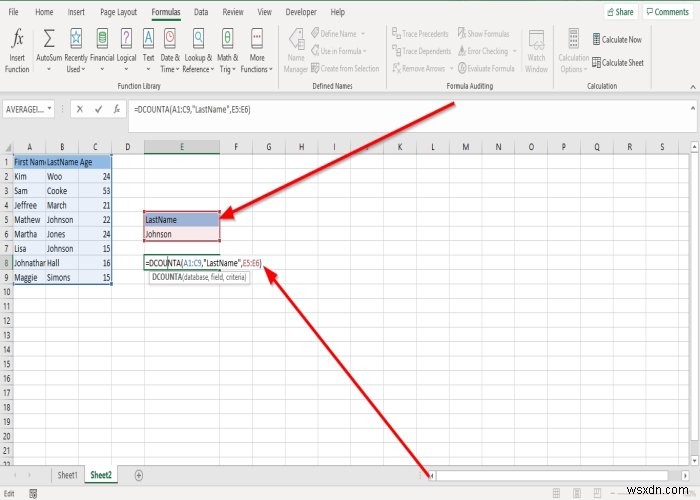Select the Sheet2 tab
Screen dimensions: 700x500
[101, 475]
